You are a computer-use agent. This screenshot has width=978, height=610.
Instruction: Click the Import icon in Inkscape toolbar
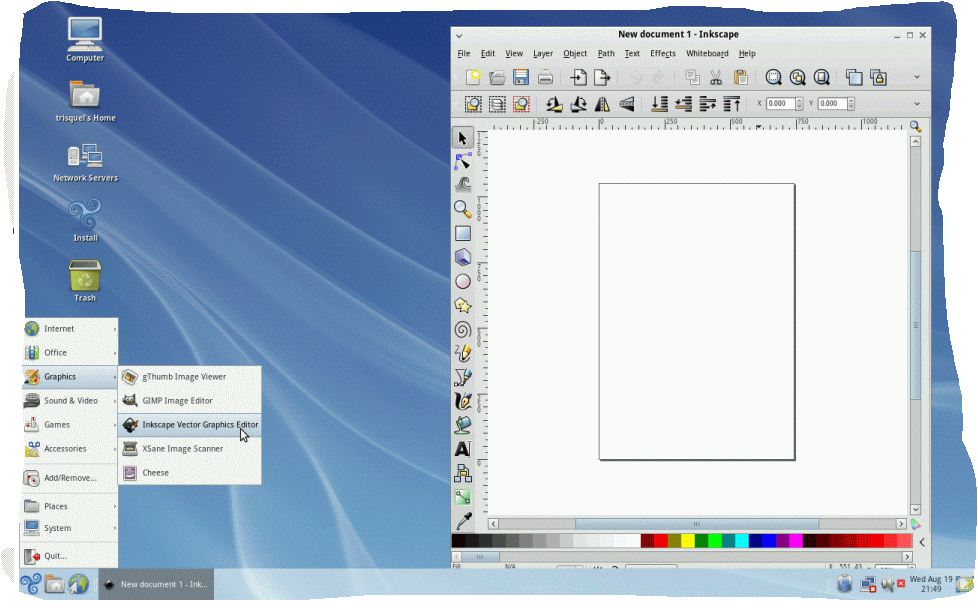[578, 77]
